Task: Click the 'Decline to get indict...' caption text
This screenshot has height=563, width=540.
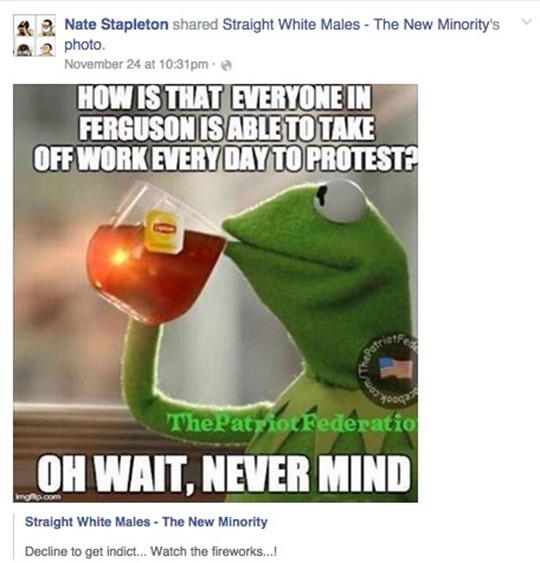Action: click(x=151, y=551)
